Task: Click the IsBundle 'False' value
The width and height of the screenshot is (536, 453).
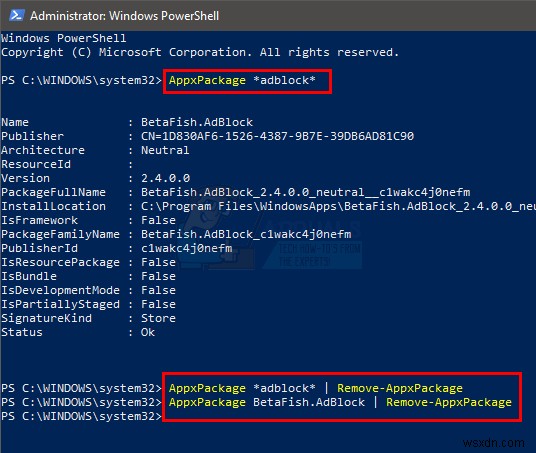Action: (158, 276)
